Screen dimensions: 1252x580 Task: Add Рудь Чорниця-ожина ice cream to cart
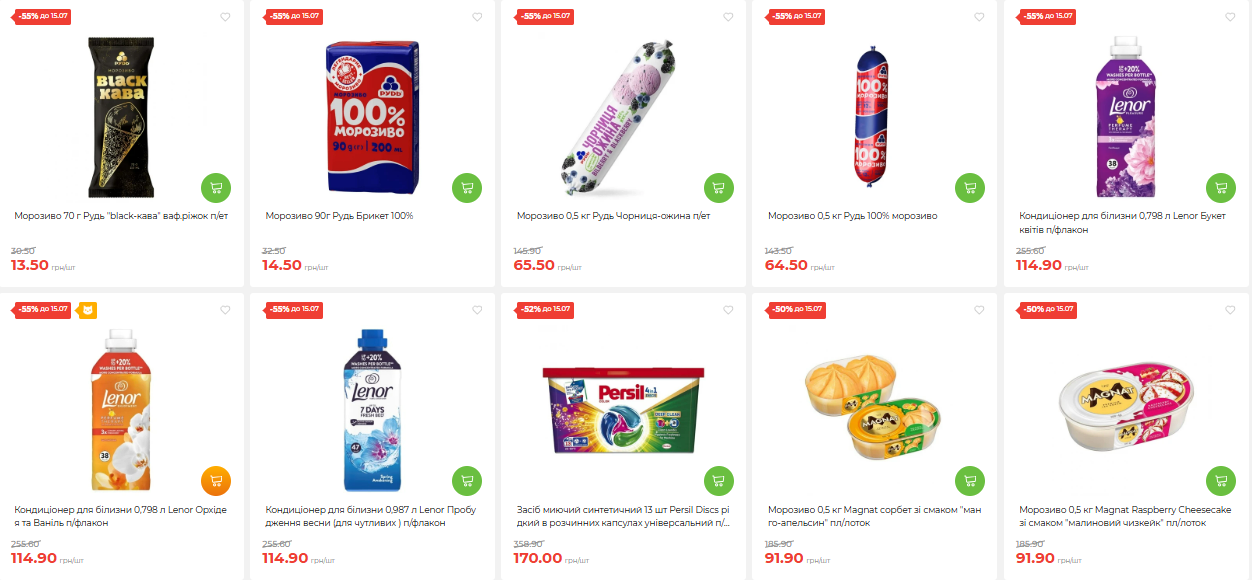[x=718, y=187]
